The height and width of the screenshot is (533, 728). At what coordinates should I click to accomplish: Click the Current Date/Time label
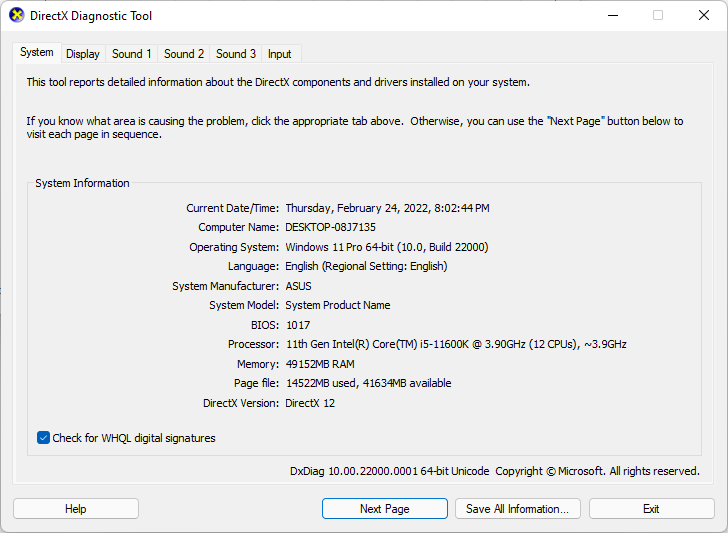[233, 208]
